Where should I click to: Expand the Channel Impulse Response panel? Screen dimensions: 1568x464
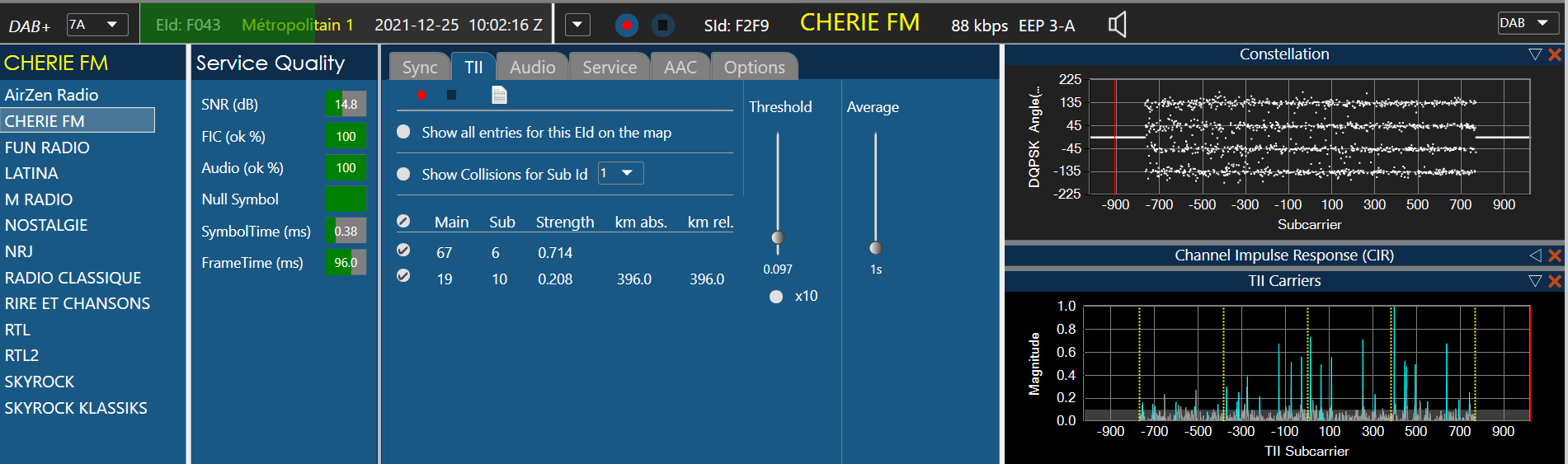click(x=1535, y=255)
